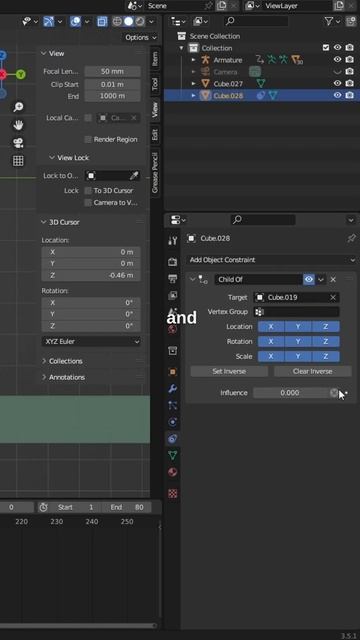This screenshot has height=640, width=360.
Task: Click the Clear Inverse button
Action: pos(313,371)
